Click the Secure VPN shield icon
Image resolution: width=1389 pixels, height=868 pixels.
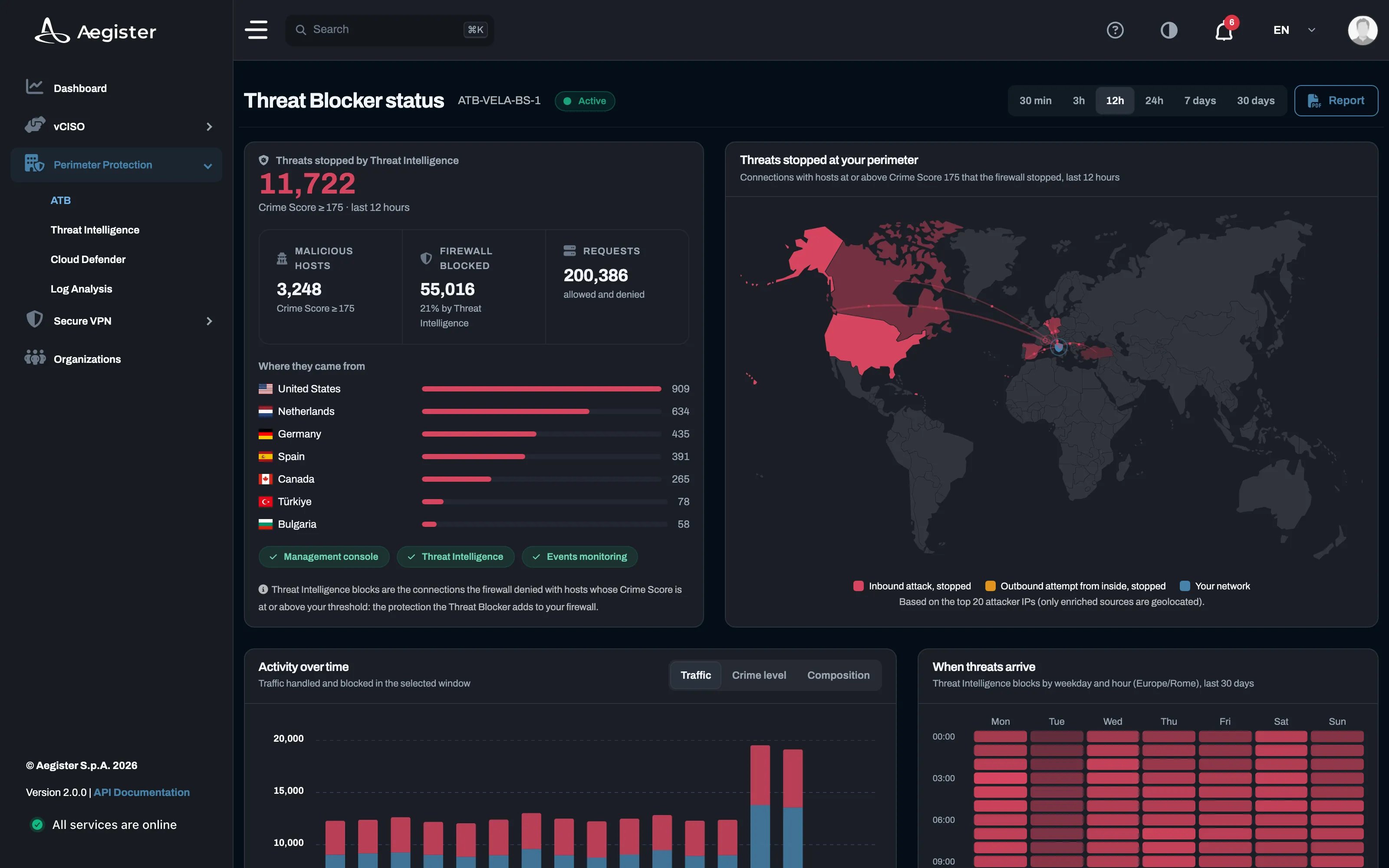point(35,320)
